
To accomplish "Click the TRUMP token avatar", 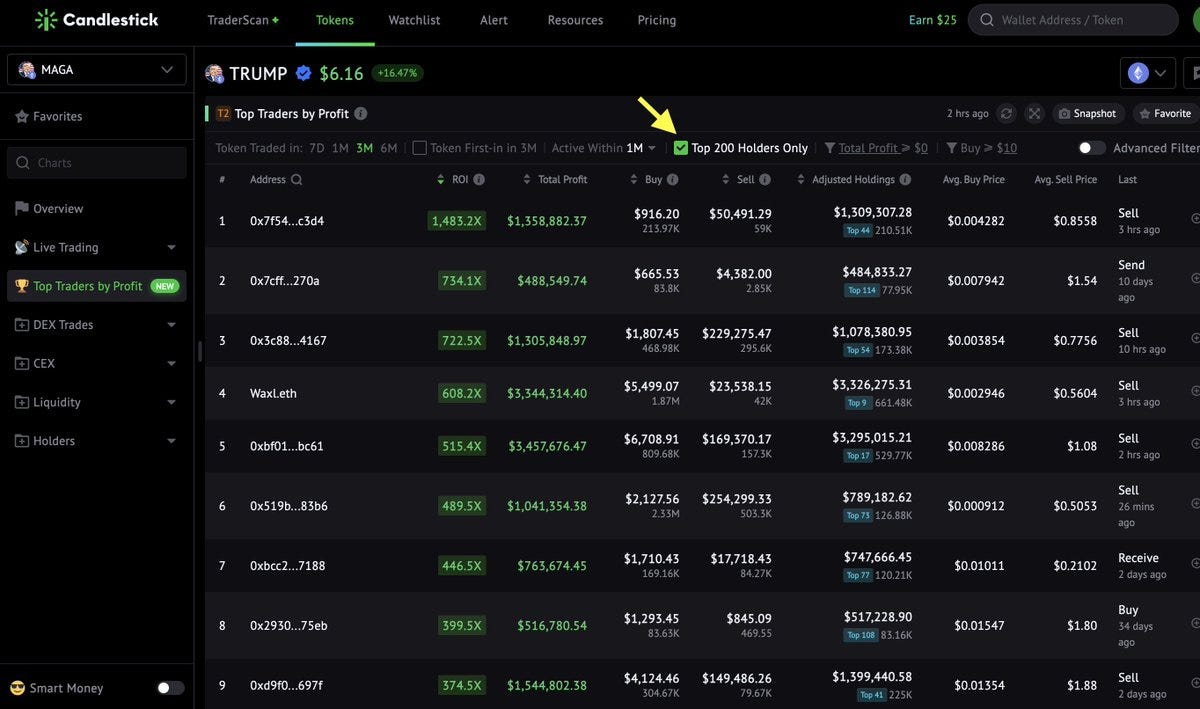I will (214, 73).
